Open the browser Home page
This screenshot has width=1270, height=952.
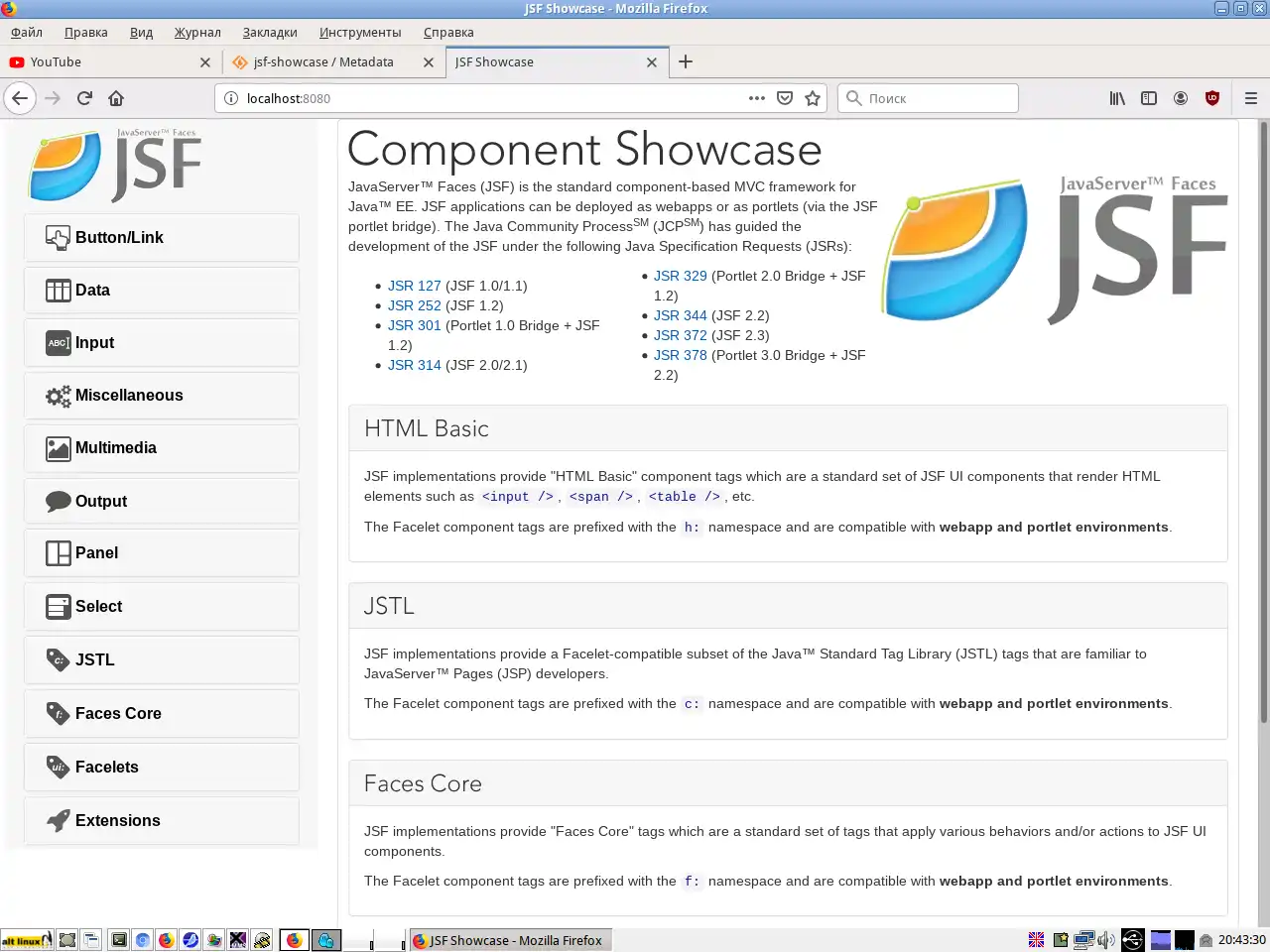tap(116, 98)
